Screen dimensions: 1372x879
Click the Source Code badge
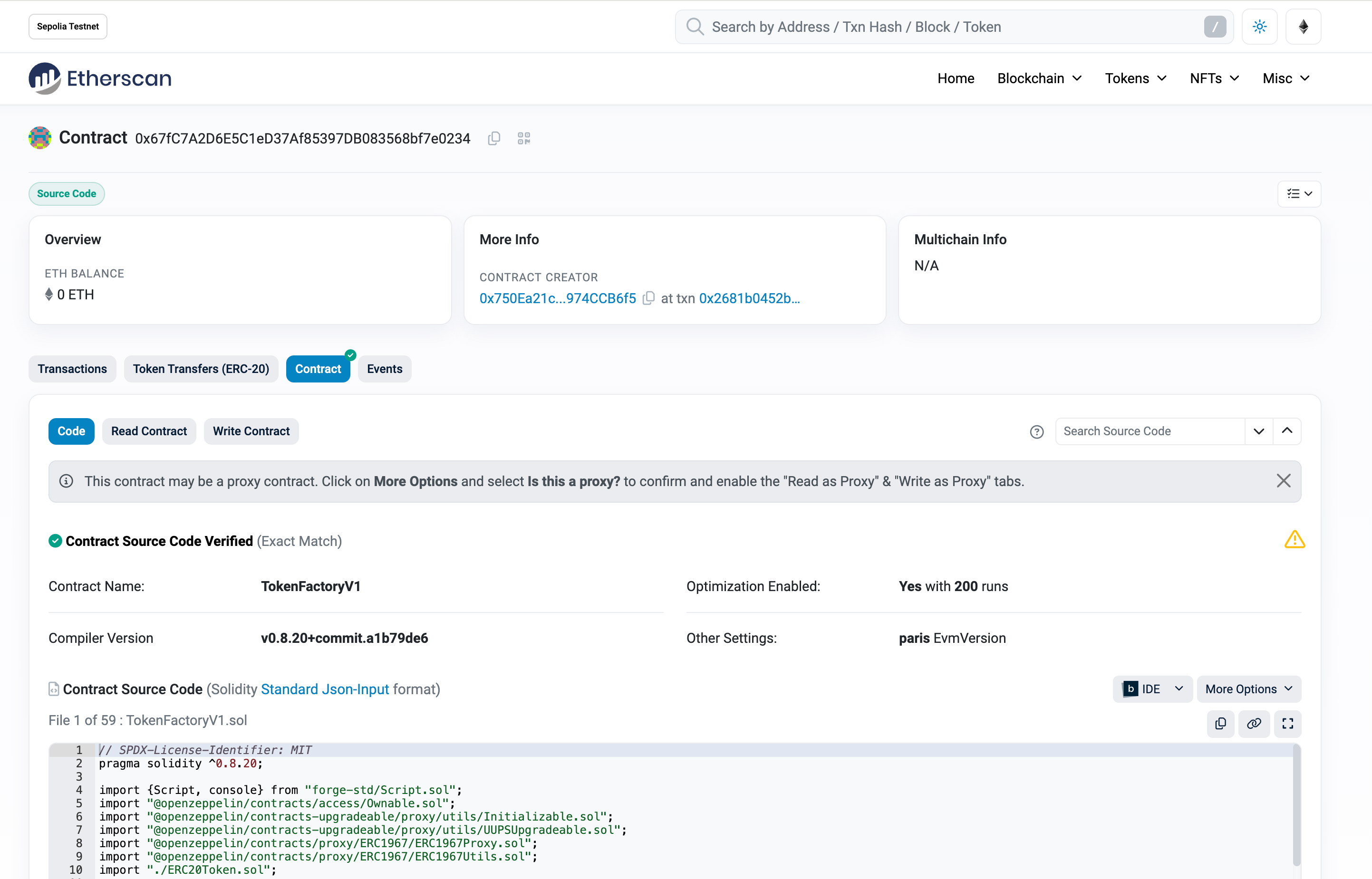coord(67,194)
